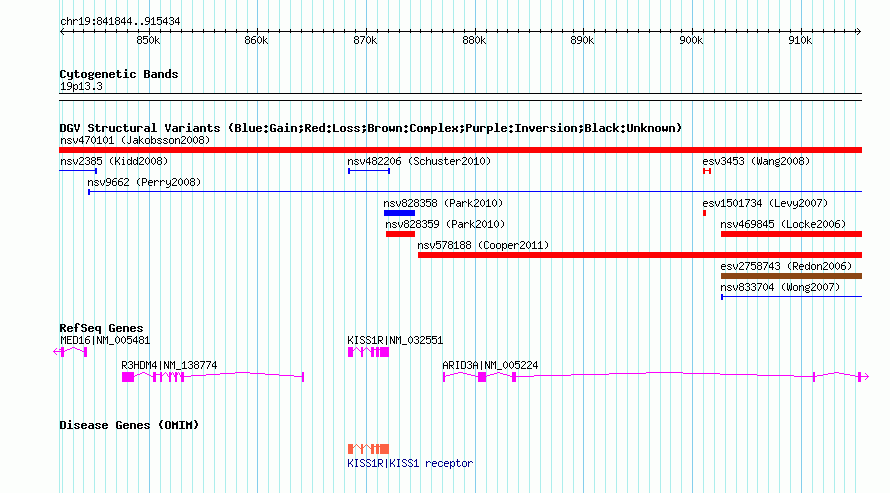Select nsv578188 (Cooper2011) variant label
Viewport: 890px width, 493px height.
point(484,245)
